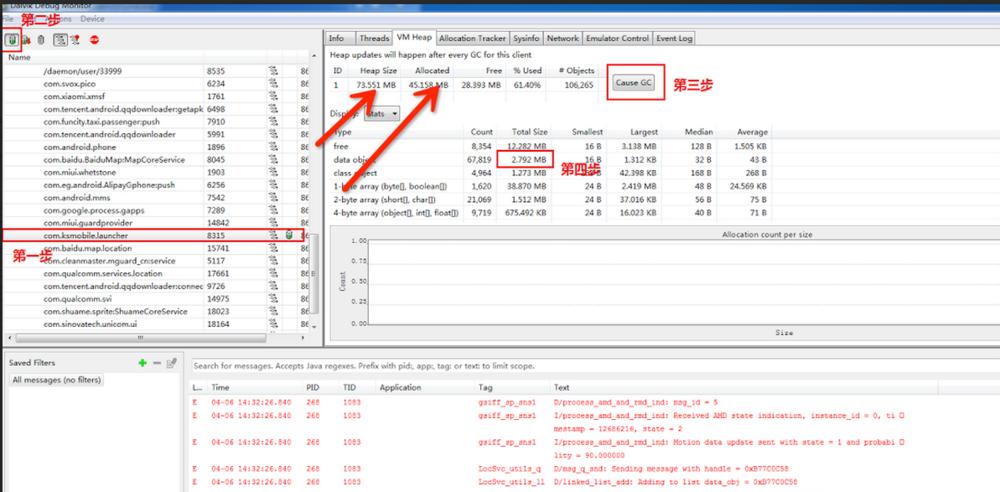The width and height of the screenshot is (1000, 492).
Task: Toggle the Update Threads toolbar icon
Action: [x=59, y=40]
